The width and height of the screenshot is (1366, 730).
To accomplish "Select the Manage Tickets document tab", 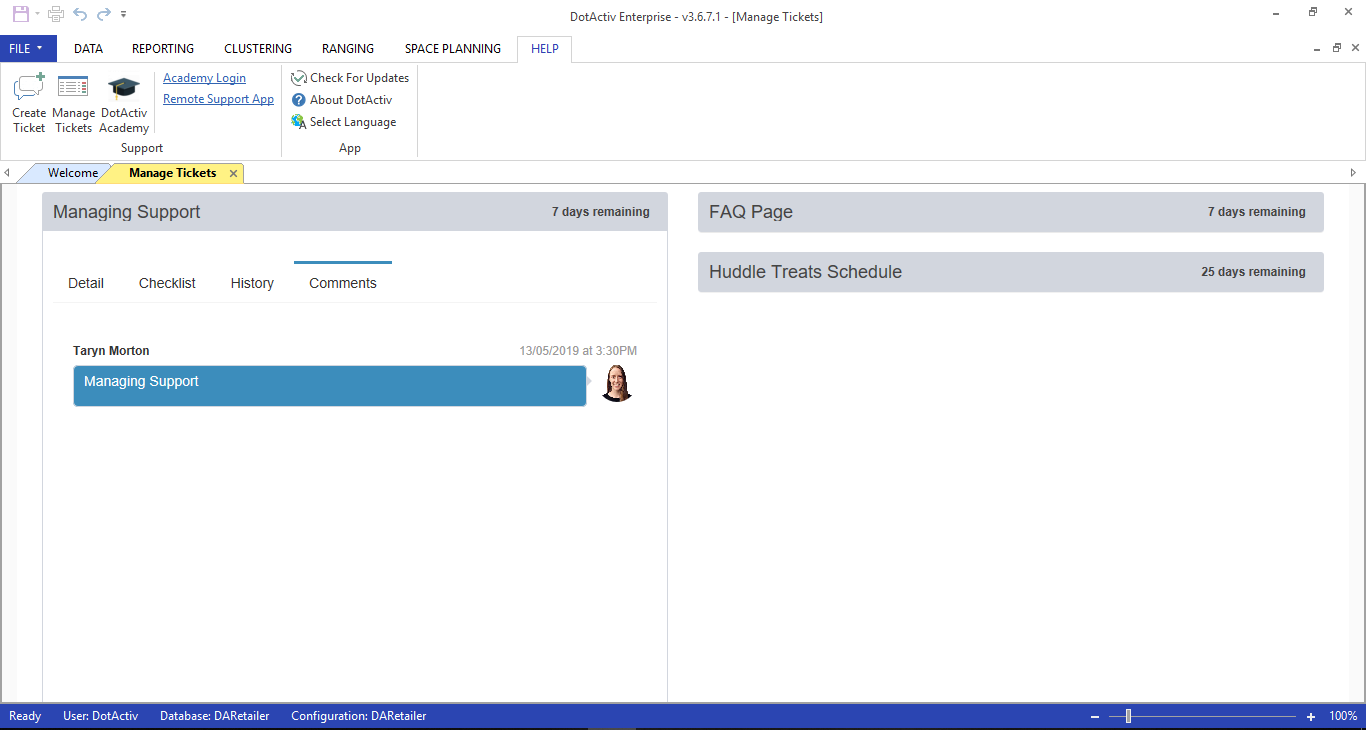I will 172,173.
